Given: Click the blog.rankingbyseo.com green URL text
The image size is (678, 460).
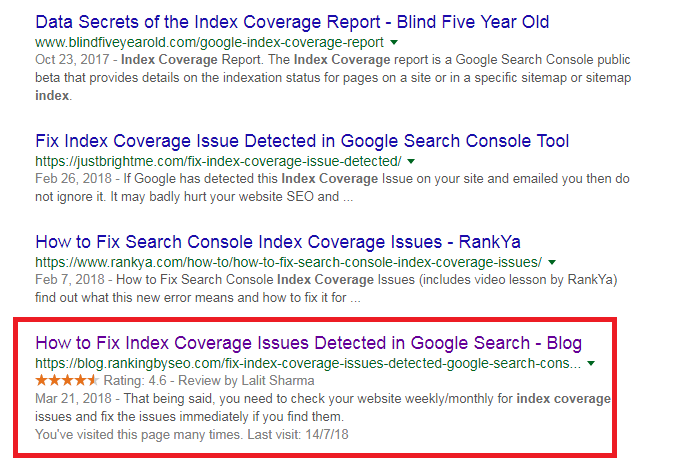Looking at the screenshot, I should pyautogui.click(x=308, y=363).
